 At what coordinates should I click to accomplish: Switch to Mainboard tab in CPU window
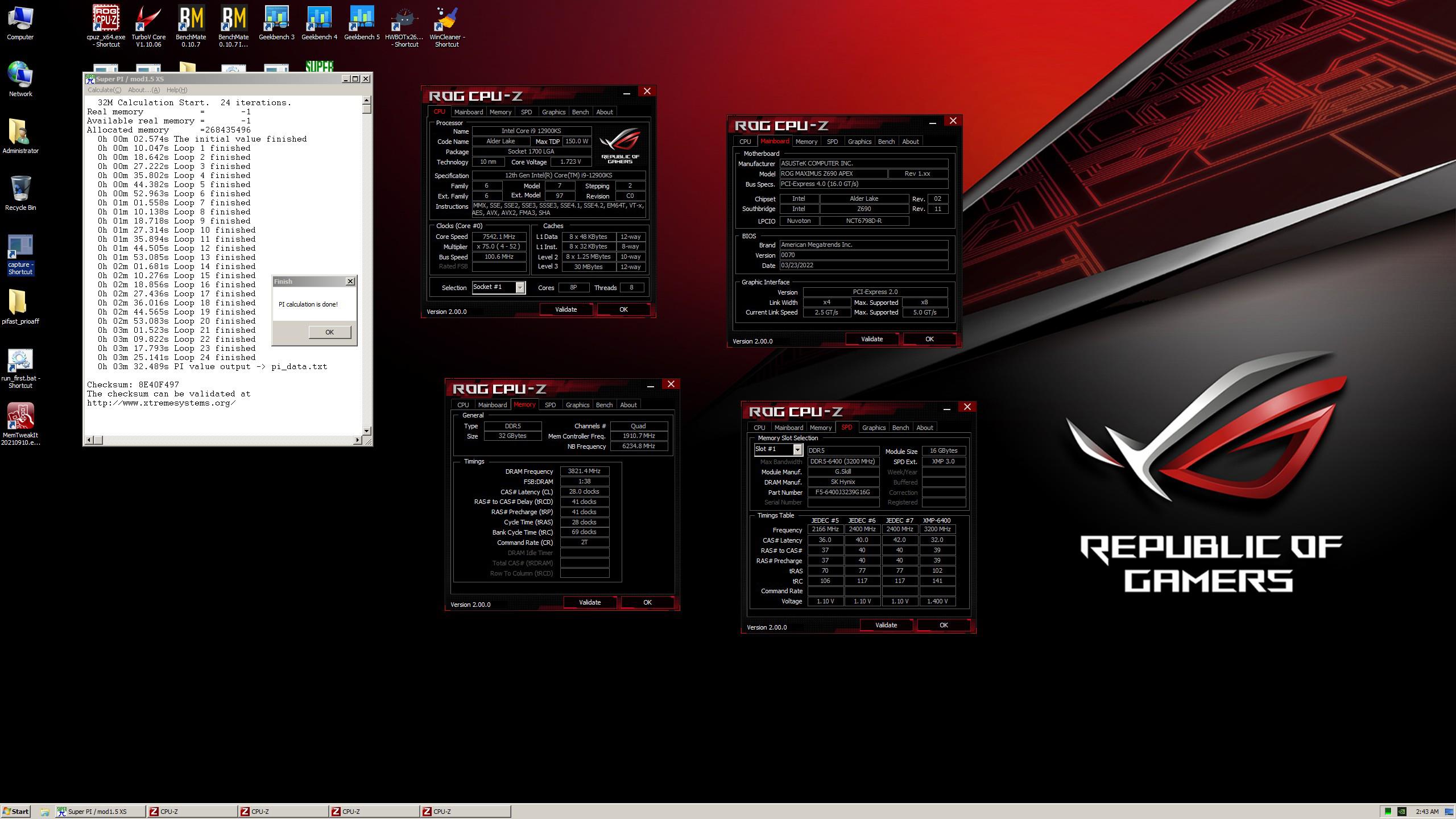[468, 112]
